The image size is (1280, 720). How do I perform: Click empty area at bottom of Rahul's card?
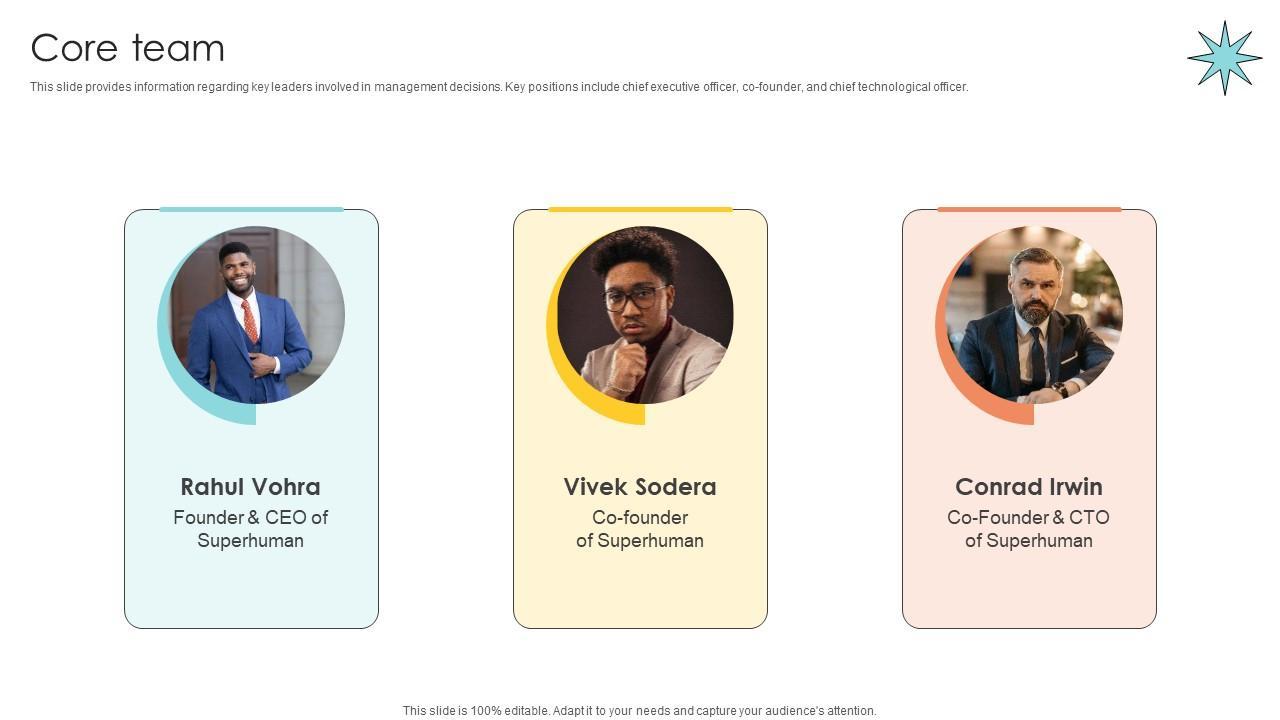[x=251, y=595]
